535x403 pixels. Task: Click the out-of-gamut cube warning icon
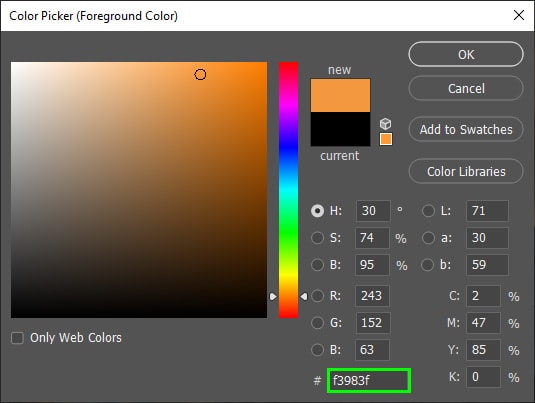(386, 124)
